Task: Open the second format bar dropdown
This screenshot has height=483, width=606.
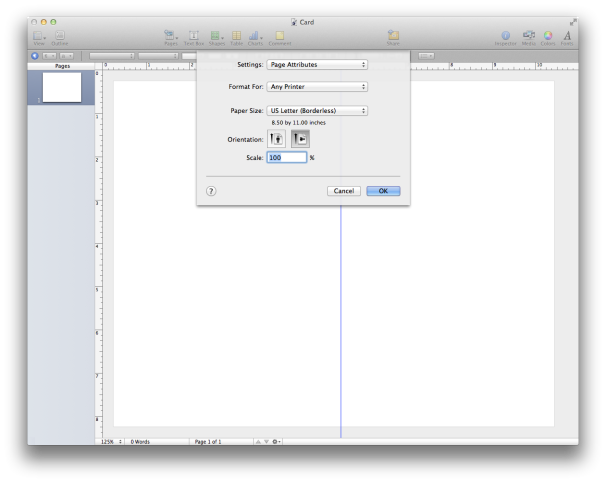Action: point(158,56)
